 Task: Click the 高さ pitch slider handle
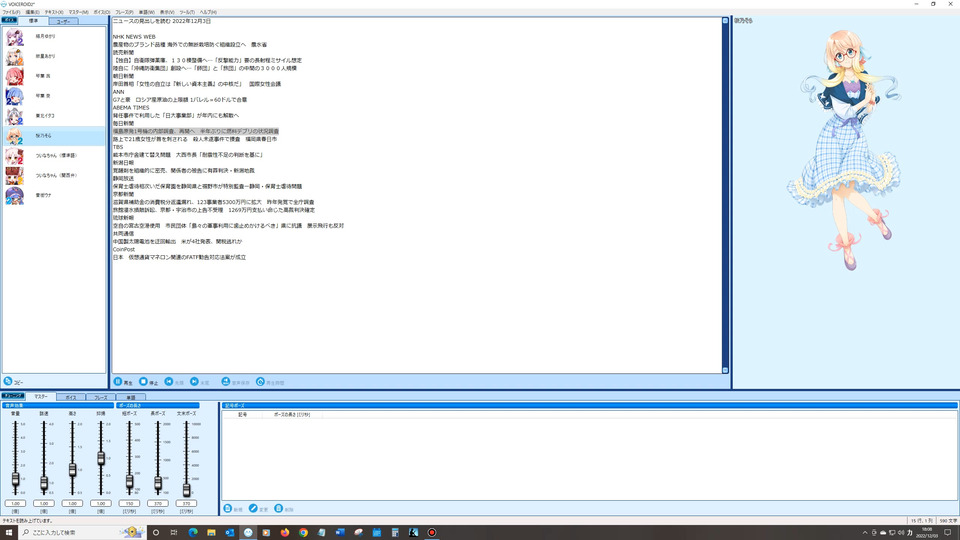point(72,470)
